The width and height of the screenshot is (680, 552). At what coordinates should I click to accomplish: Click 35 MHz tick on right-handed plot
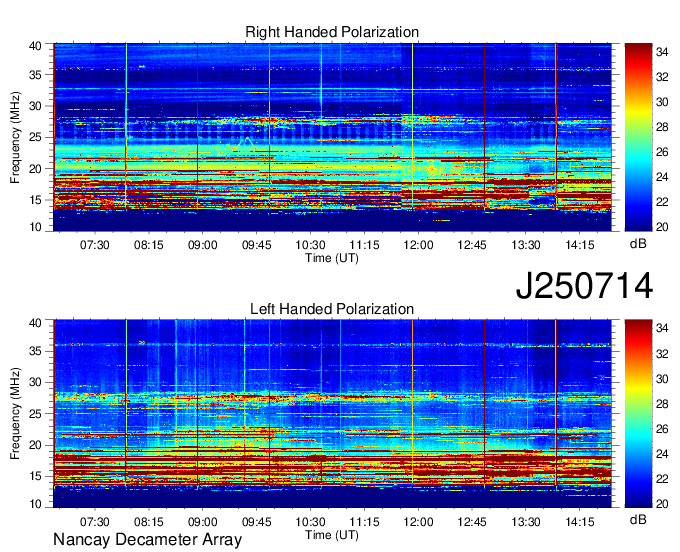[35, 75]
